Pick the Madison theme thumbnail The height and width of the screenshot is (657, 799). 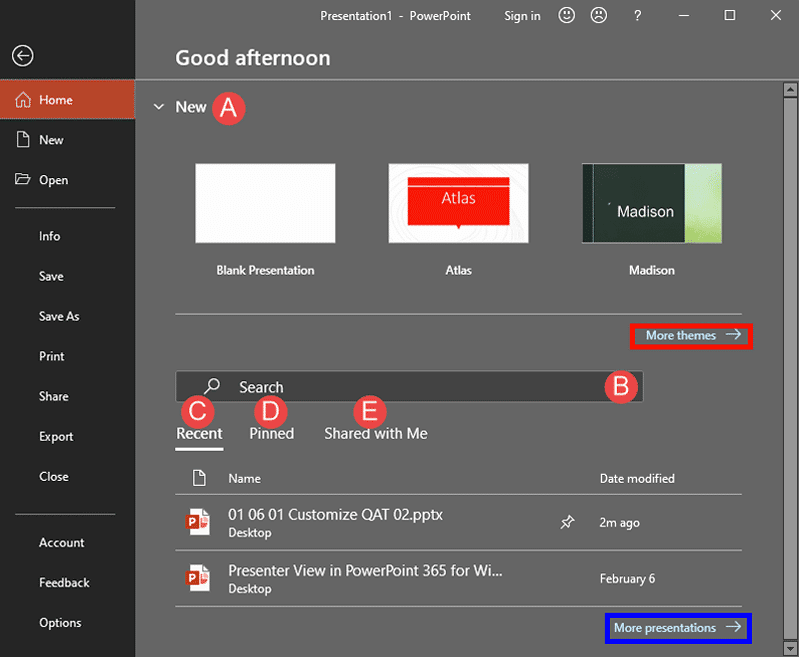tap(651, 204)
